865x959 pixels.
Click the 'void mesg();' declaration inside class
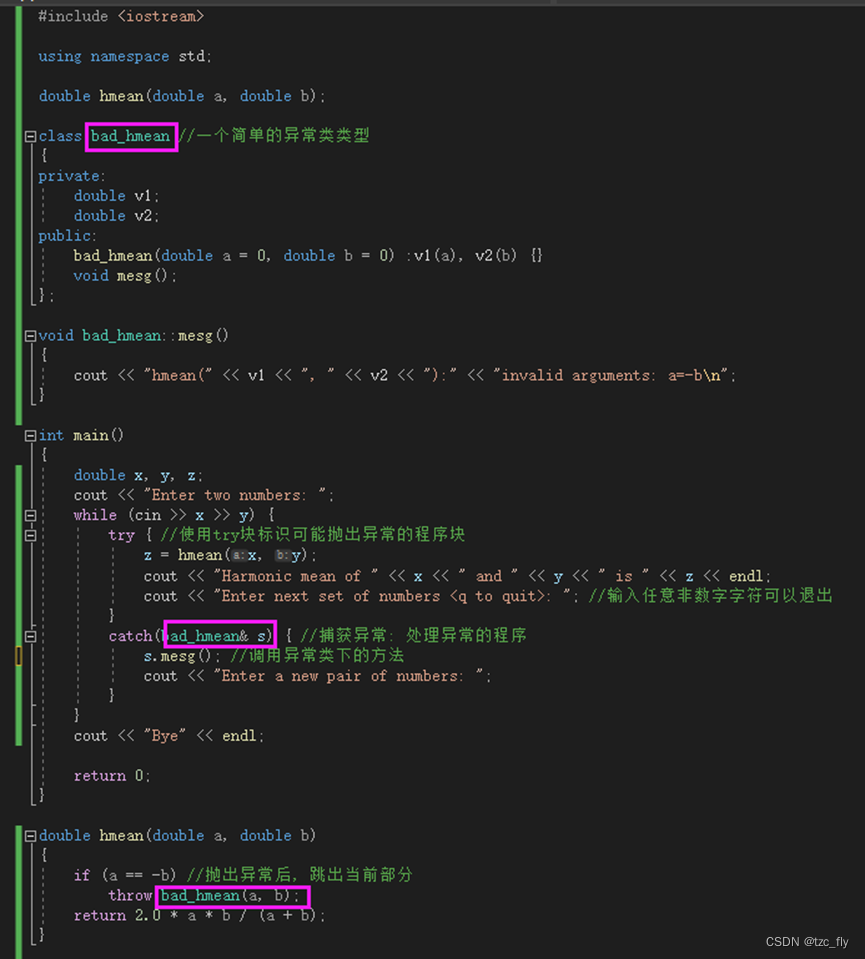(125, 276)
